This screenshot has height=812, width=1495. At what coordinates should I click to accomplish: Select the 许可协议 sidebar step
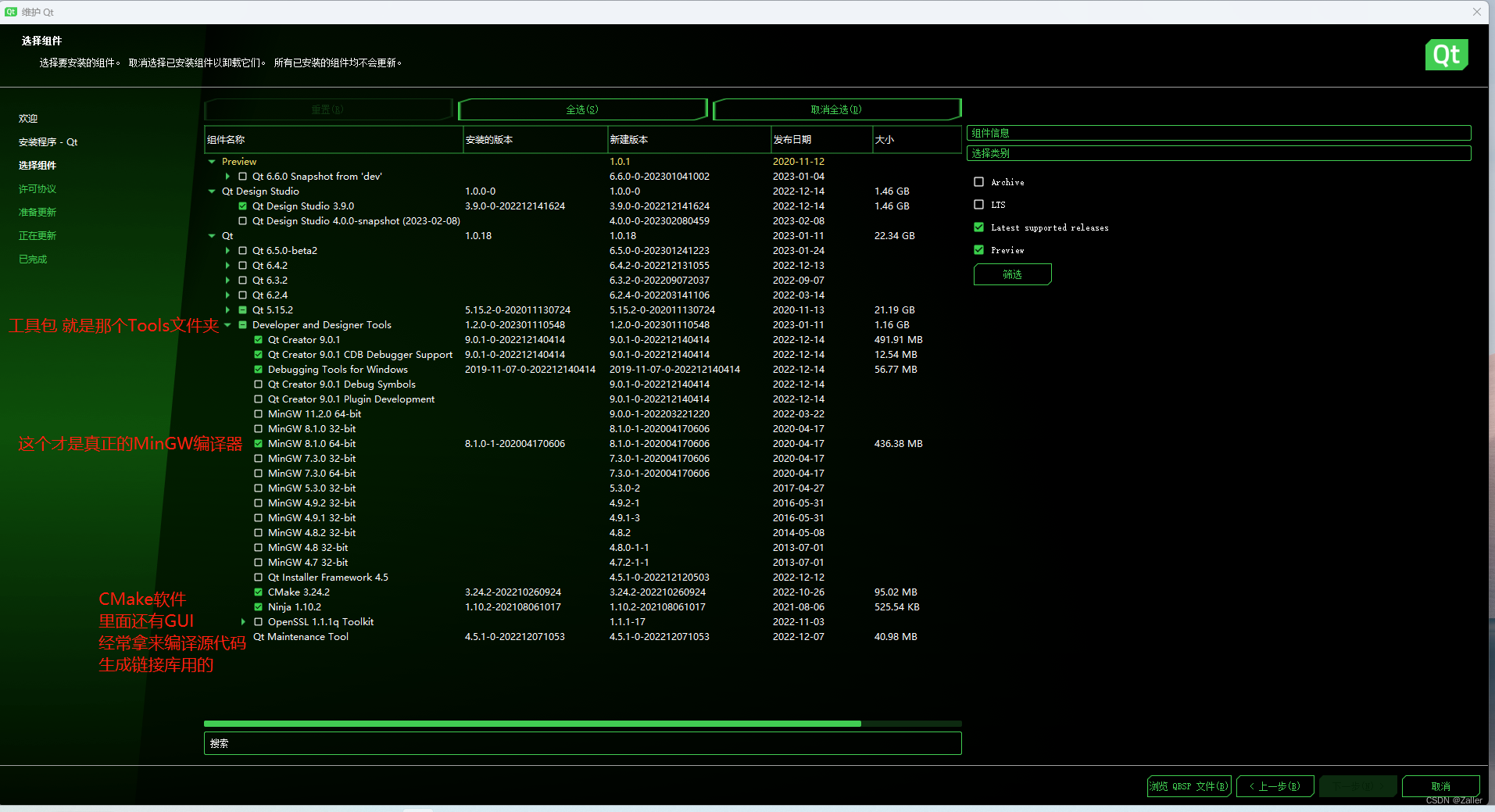click(38, 189)
